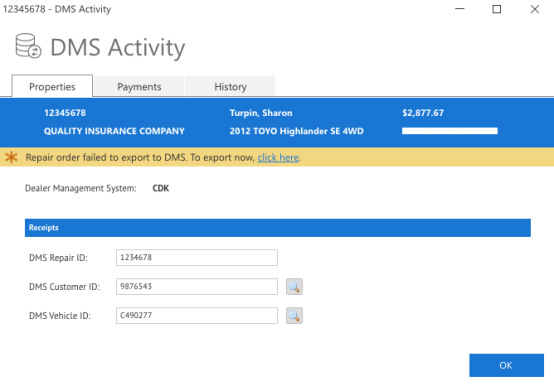Search DMS Vehicle ID with magnifier icon

click(x=294, y=315)
